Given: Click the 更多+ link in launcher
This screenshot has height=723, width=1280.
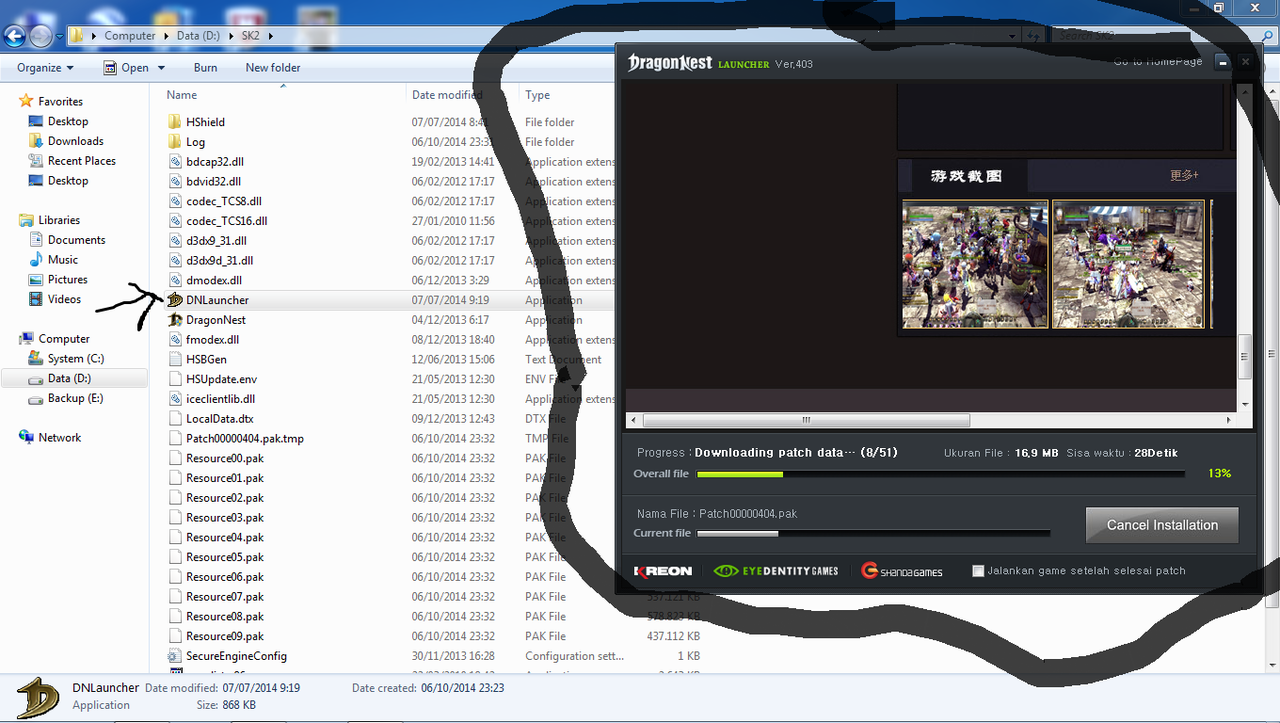Looking at the screenshot, I should pyautogui.click(x=1184, y=175).
